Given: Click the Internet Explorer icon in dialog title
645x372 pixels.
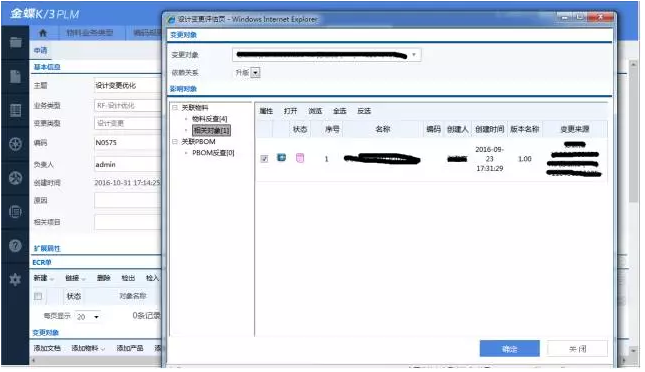Looking at the screenshot, I should (x=172, y=19).
